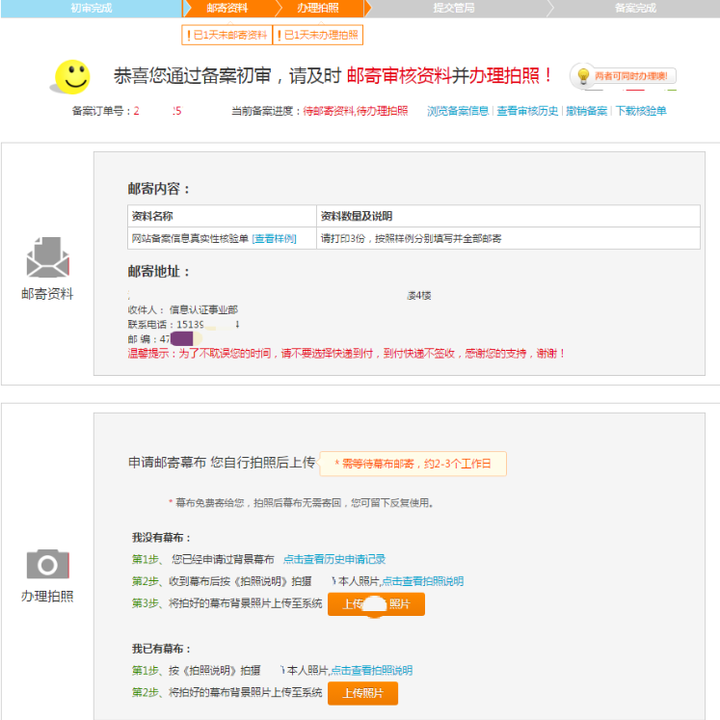720x720 pixels.
Task: Select the 邮寄资料 progress step
Action: tap(227, 8)
